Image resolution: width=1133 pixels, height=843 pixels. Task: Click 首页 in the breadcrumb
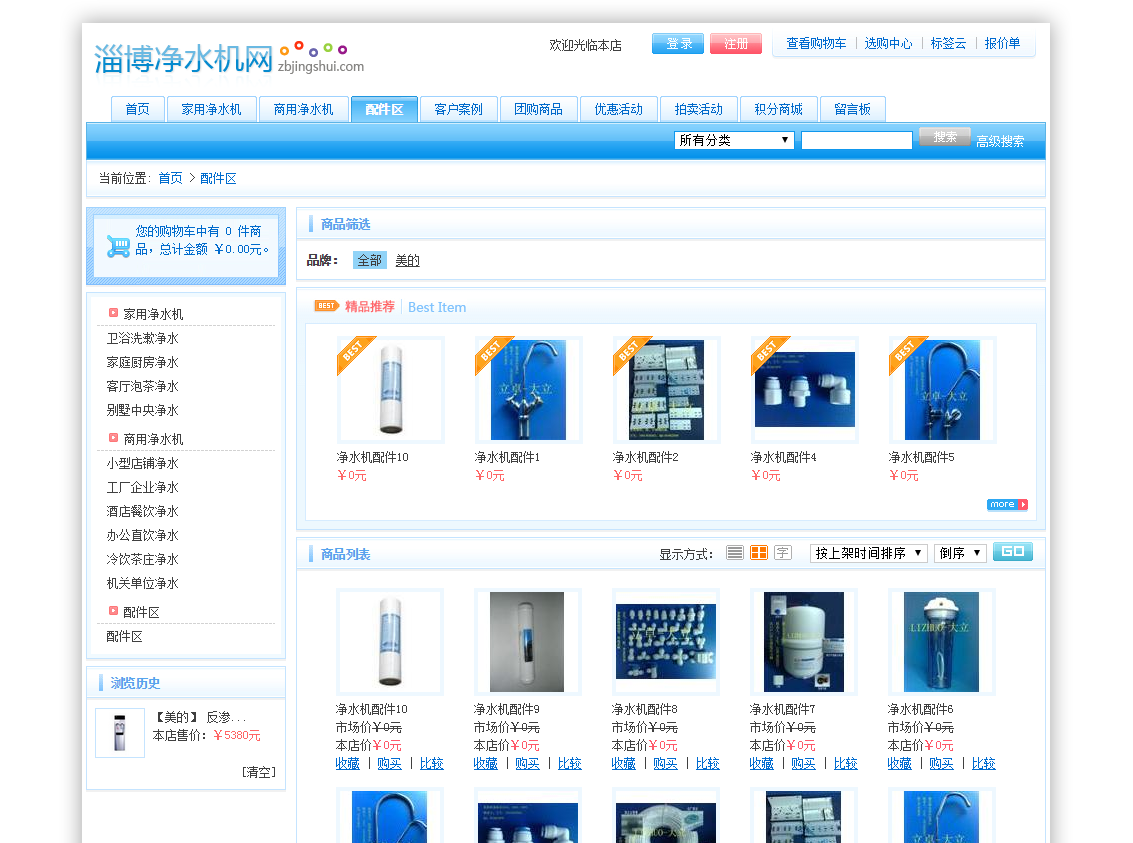coord(171,178)
